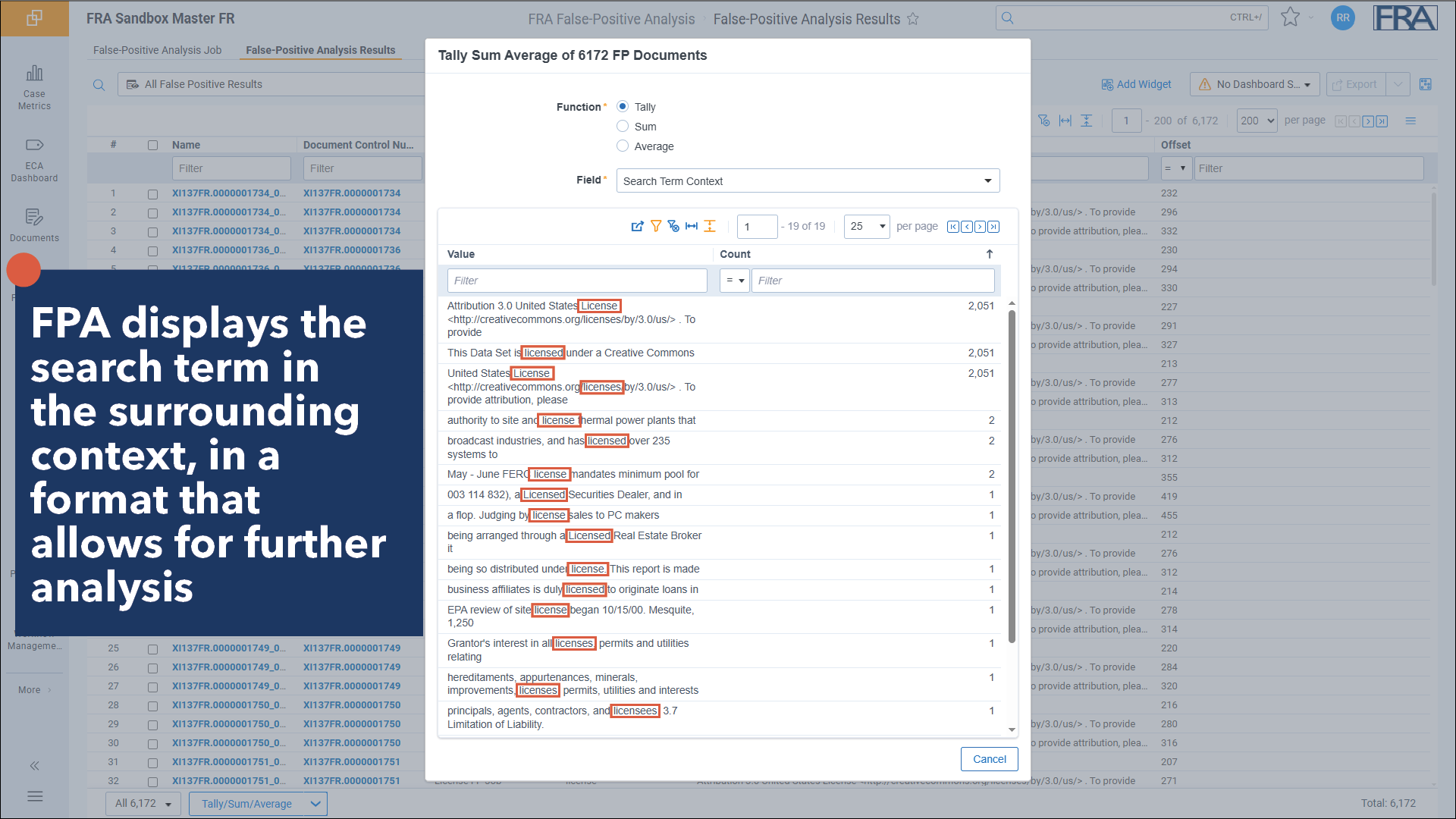This screenshot has width=1456, height=819.
Task: Click the dashboard layout grid icon
Action: [x=1426, y=84]
